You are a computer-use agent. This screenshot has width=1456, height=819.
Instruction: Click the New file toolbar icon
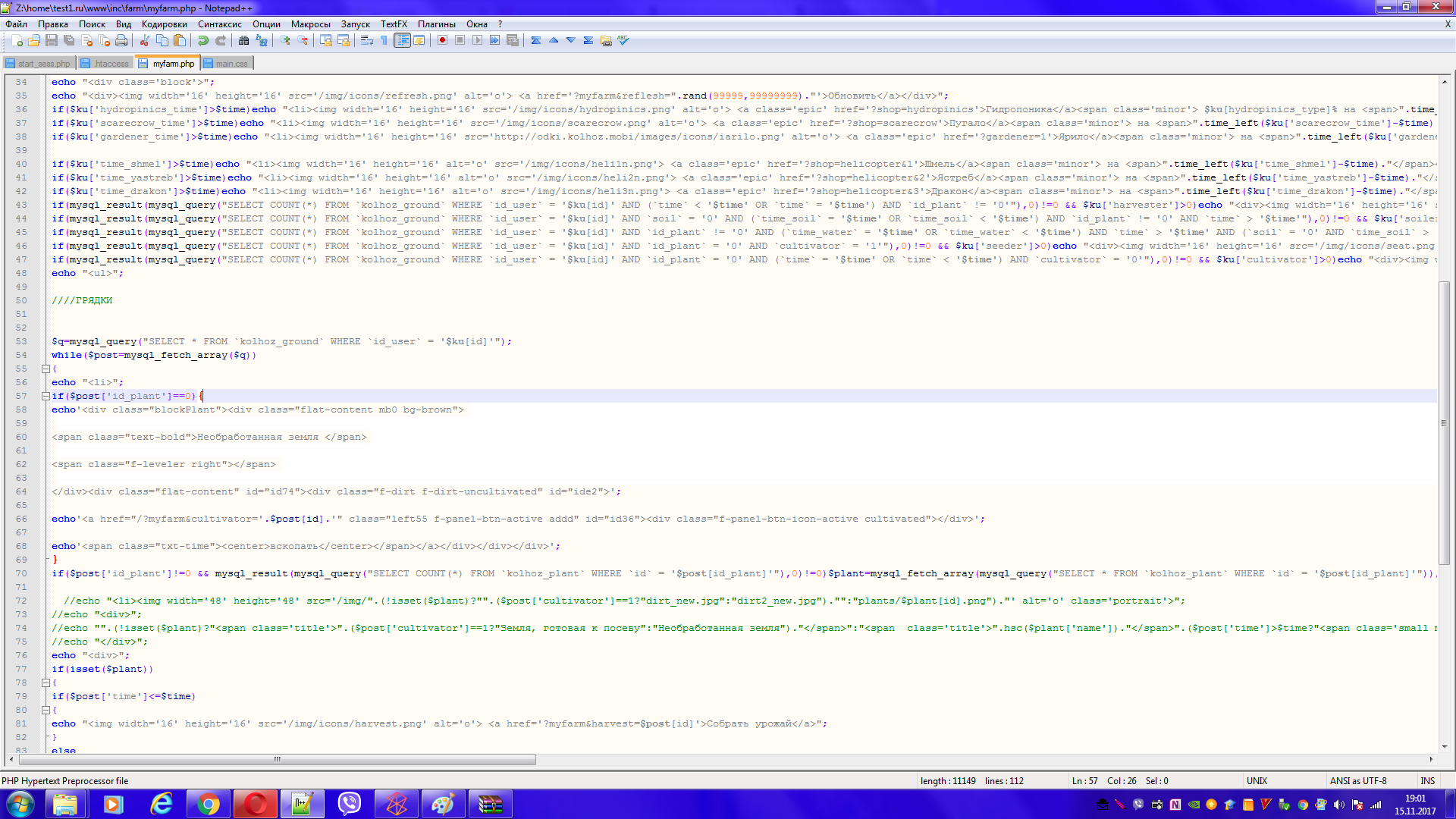pyautogui.click(x=17, y=40)
